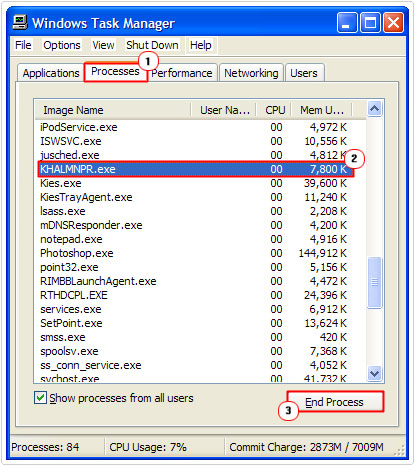Sort by the CPU column header
Screen dimensions: 415x466
click(274, 110)
